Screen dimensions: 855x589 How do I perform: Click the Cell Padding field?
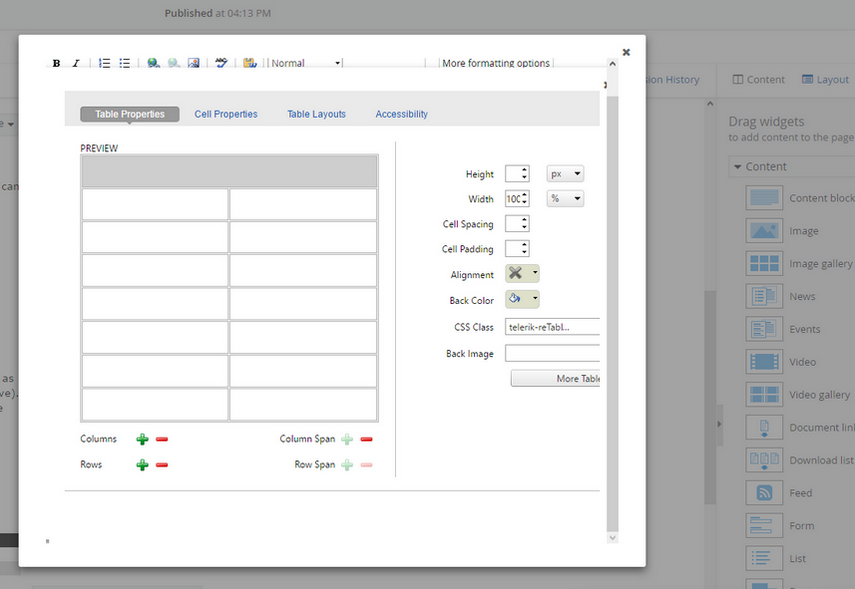point(517,249)
